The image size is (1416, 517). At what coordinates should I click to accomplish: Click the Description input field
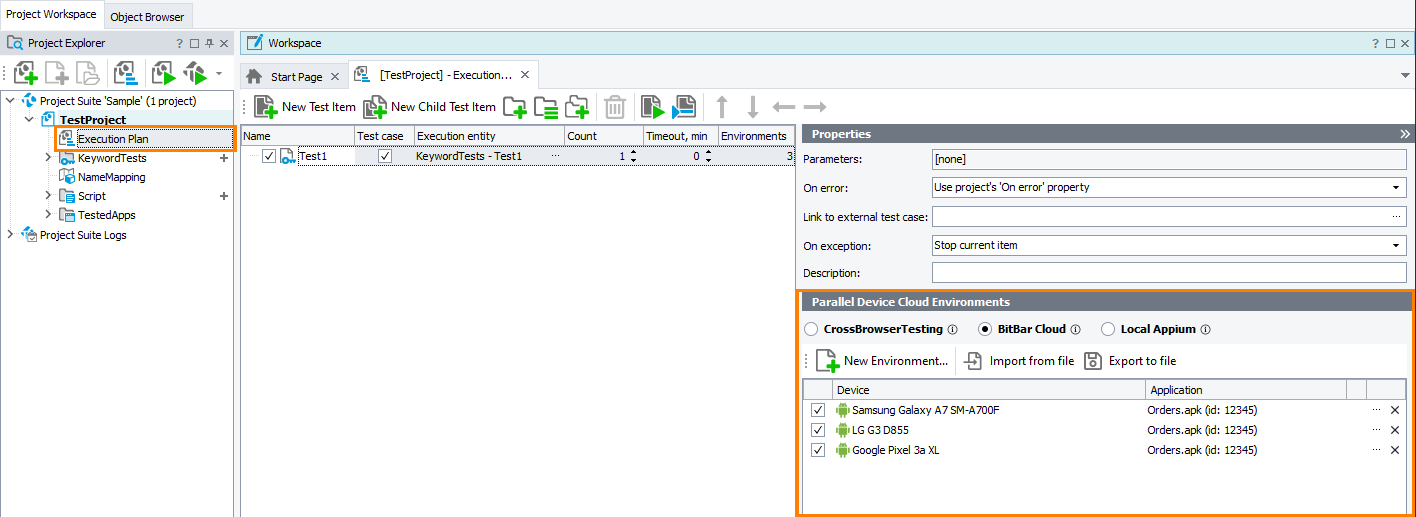coord(1168,273)
